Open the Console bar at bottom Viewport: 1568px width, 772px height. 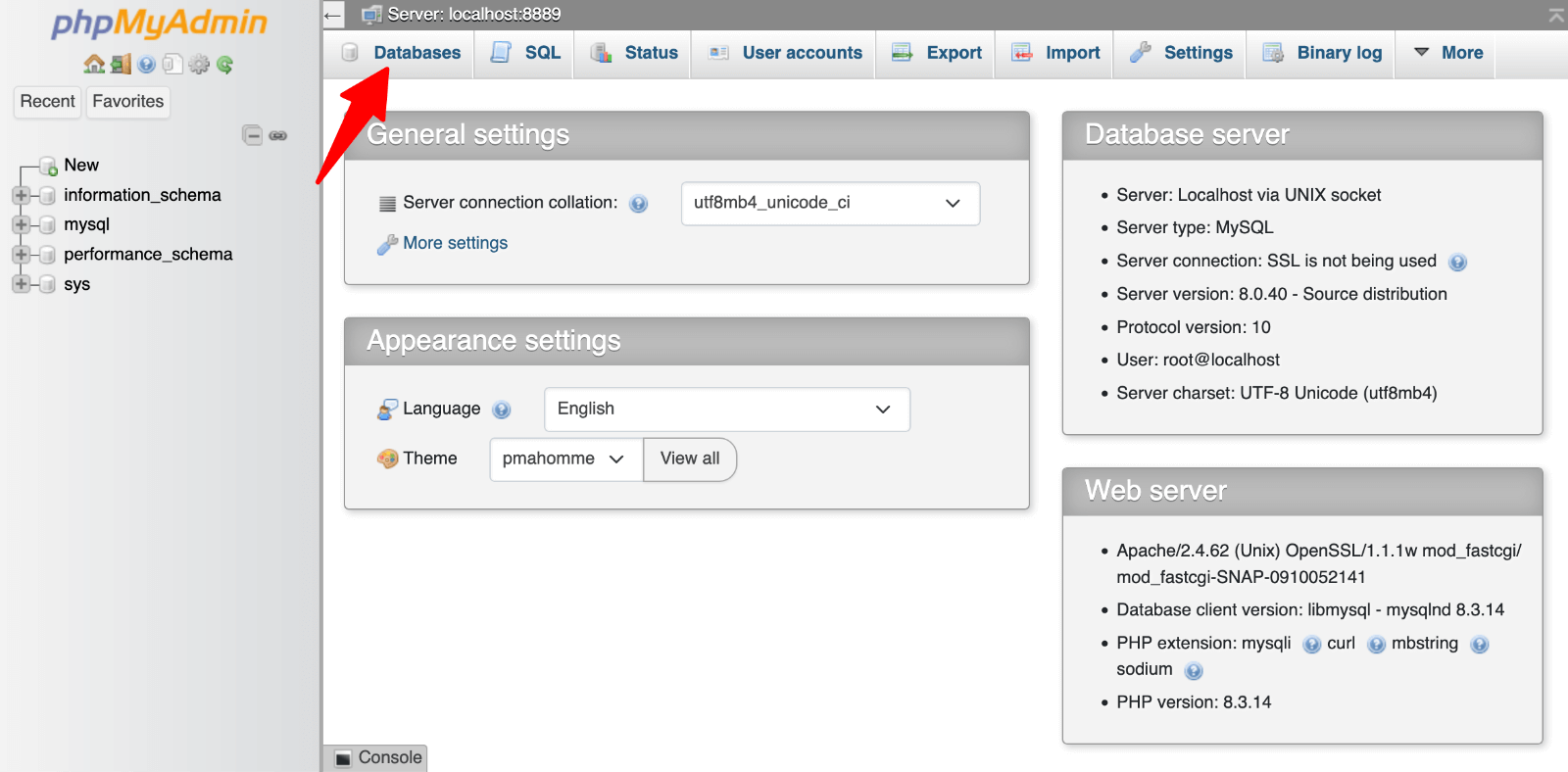pyautogui.click(x=377, y=758)
